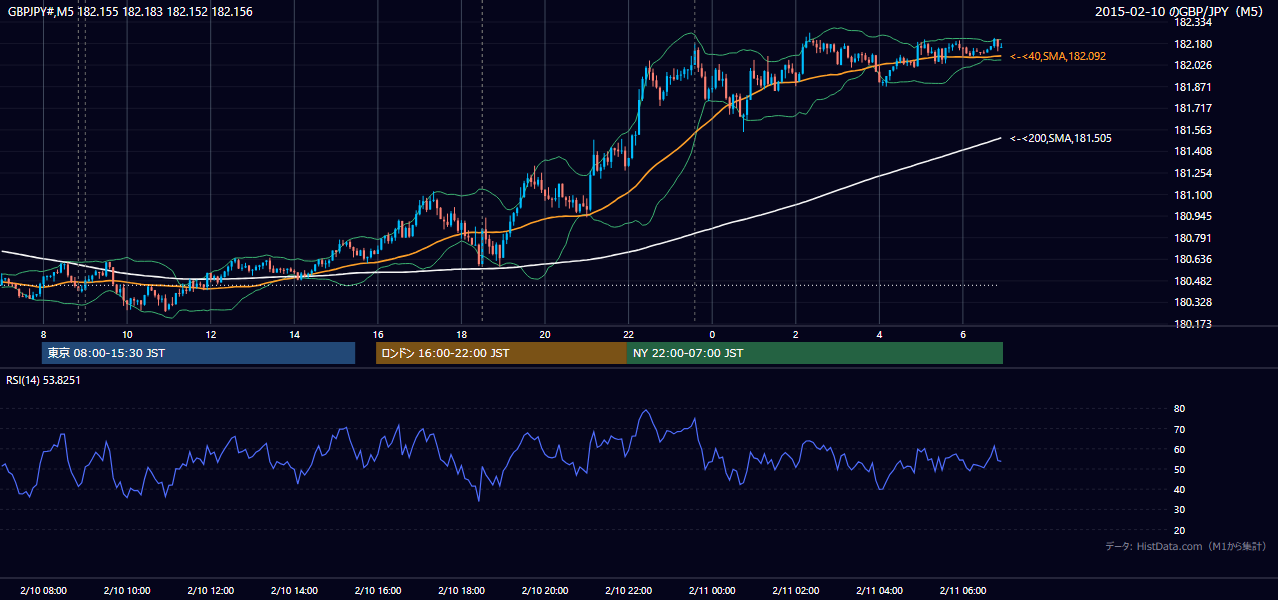Click the 2/11 04:00 bottom date label

tap(879, 591)
